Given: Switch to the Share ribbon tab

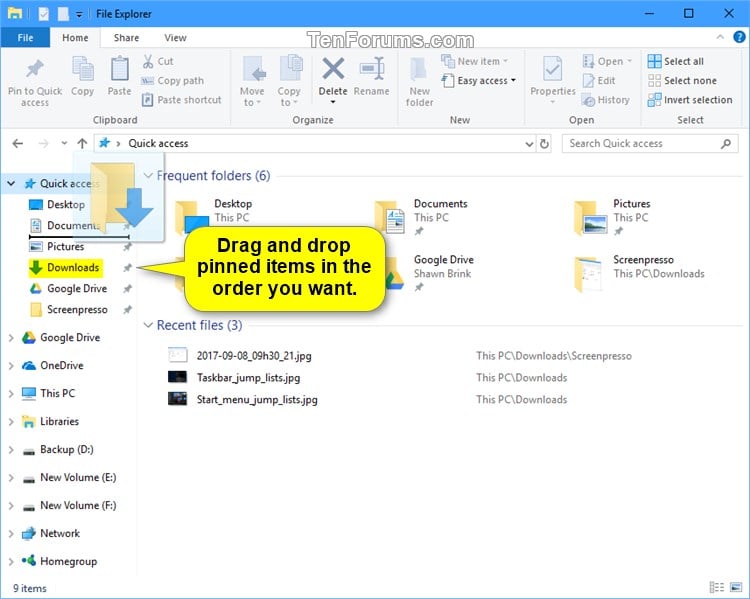Looking at the screenshot, I should (126, 38).
